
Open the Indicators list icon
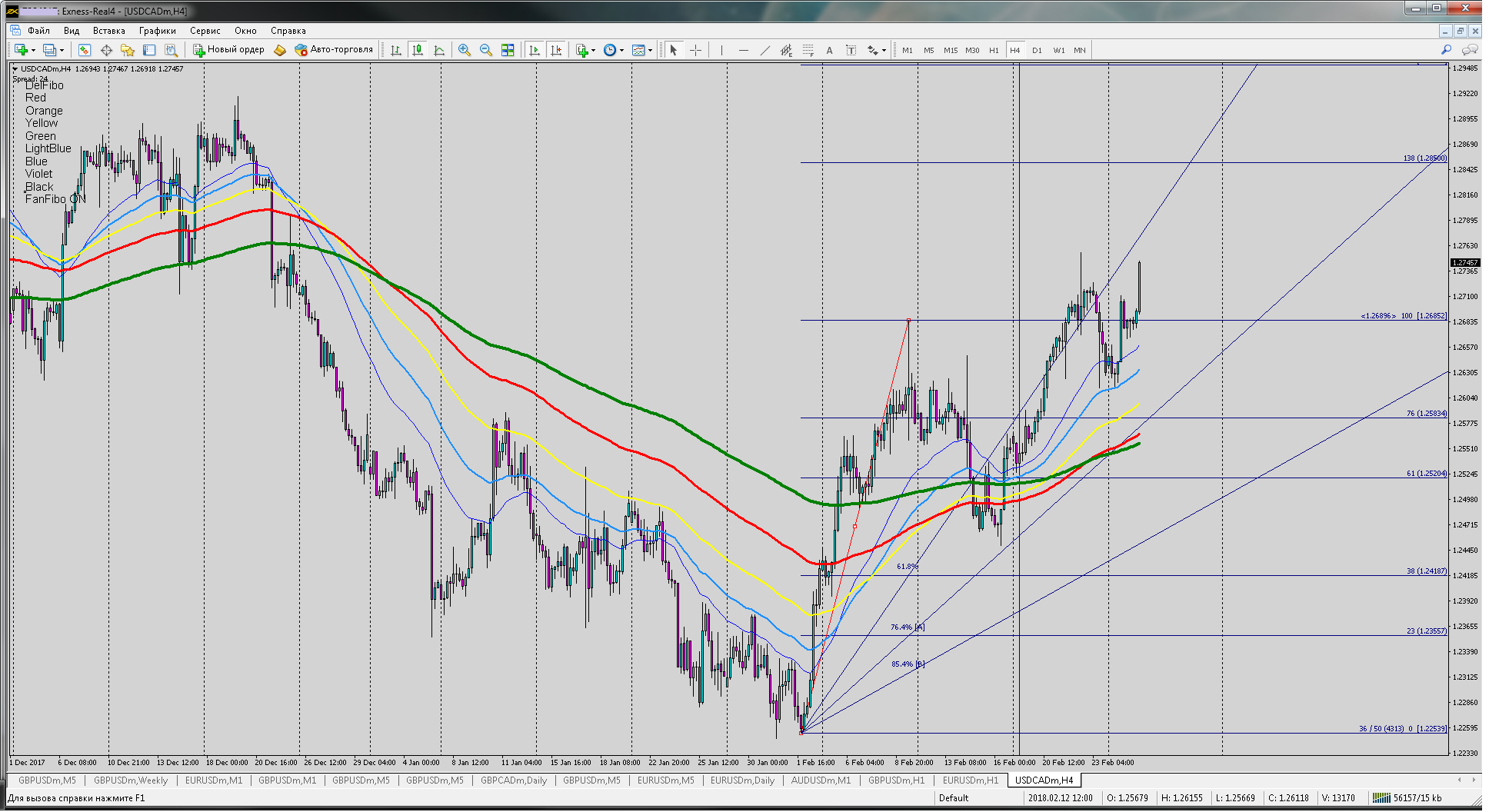pyautogui.click(x=581, y=50)
